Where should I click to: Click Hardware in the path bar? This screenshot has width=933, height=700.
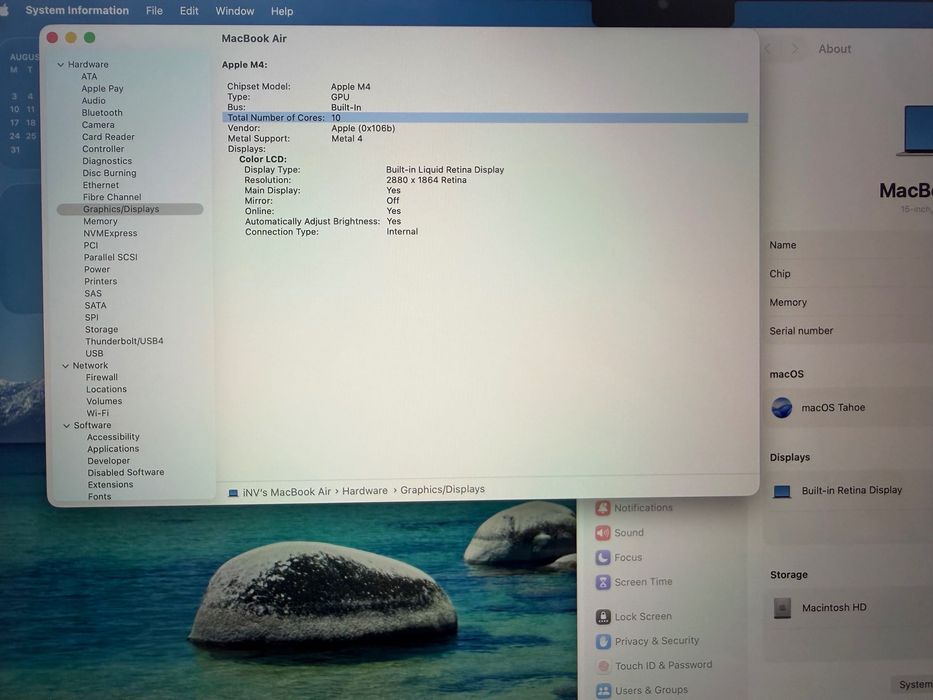(365, 490)
